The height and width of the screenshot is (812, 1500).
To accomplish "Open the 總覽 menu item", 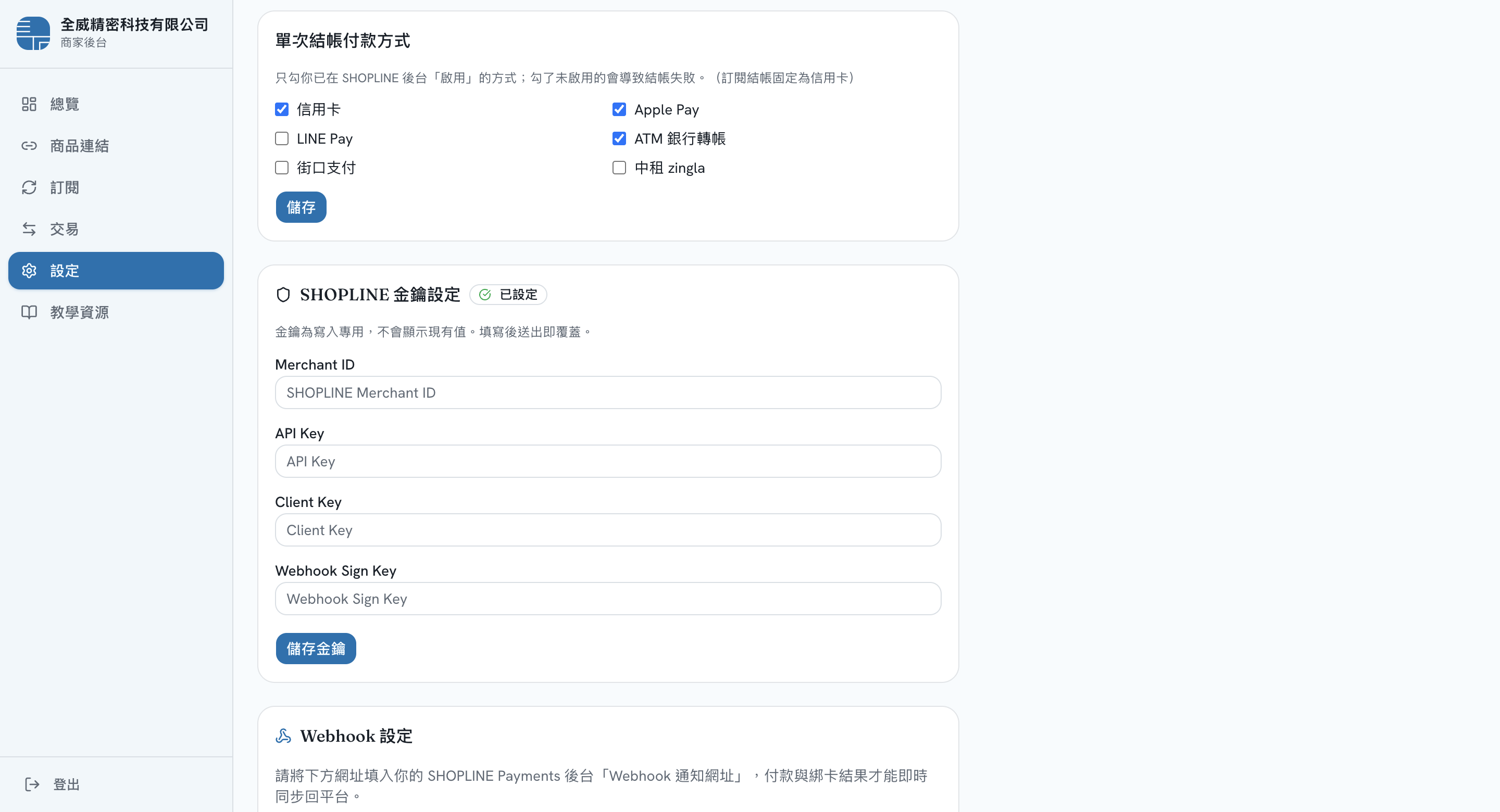I will (116, 104).
